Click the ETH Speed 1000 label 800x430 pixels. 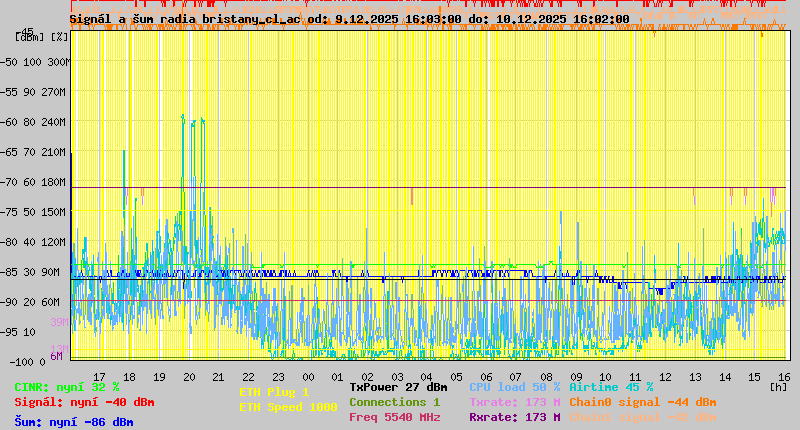287,407
